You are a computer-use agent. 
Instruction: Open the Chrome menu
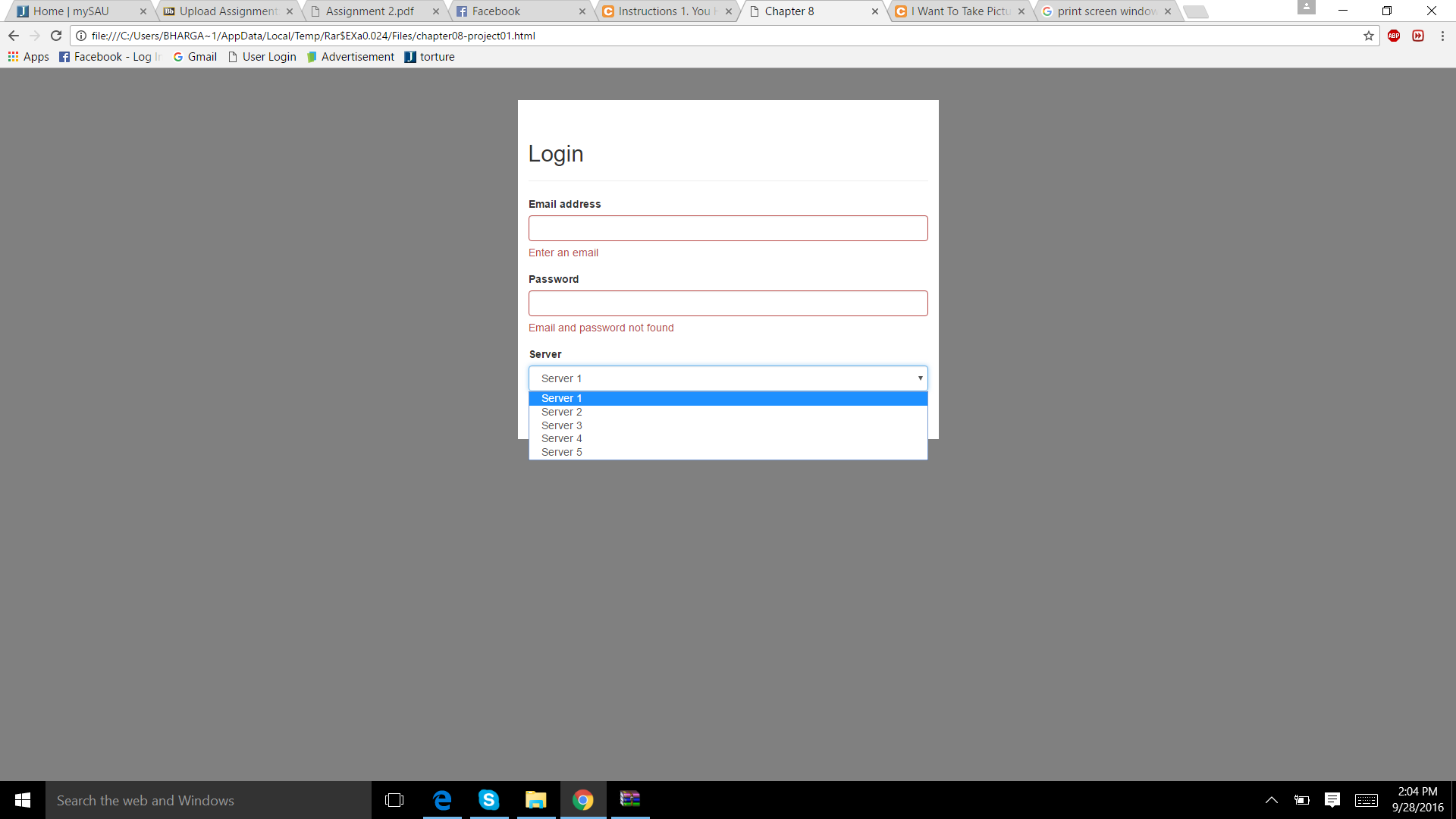[x=1444, y=36]
